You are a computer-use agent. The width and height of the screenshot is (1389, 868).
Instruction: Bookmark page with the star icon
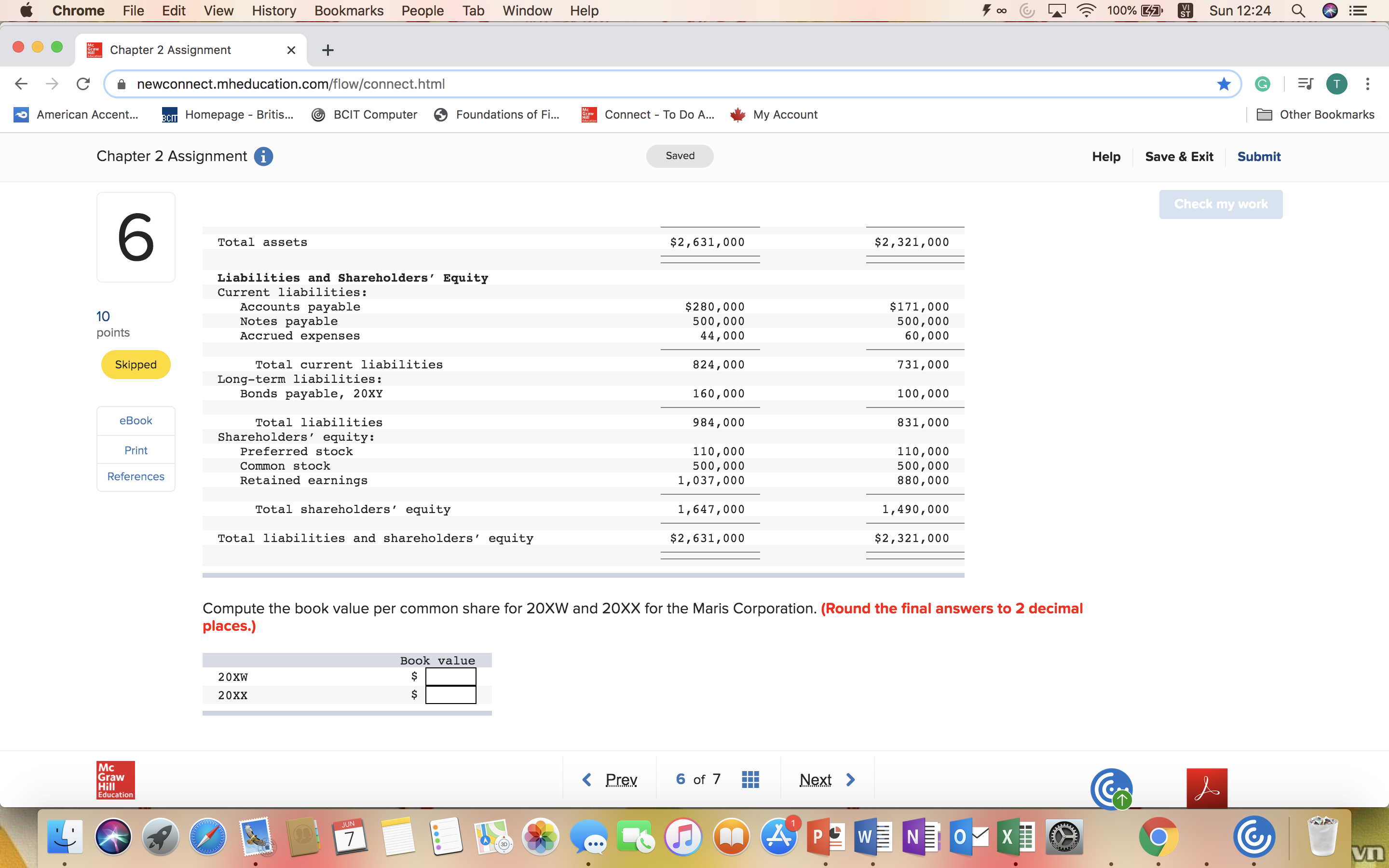(1223, 84)
